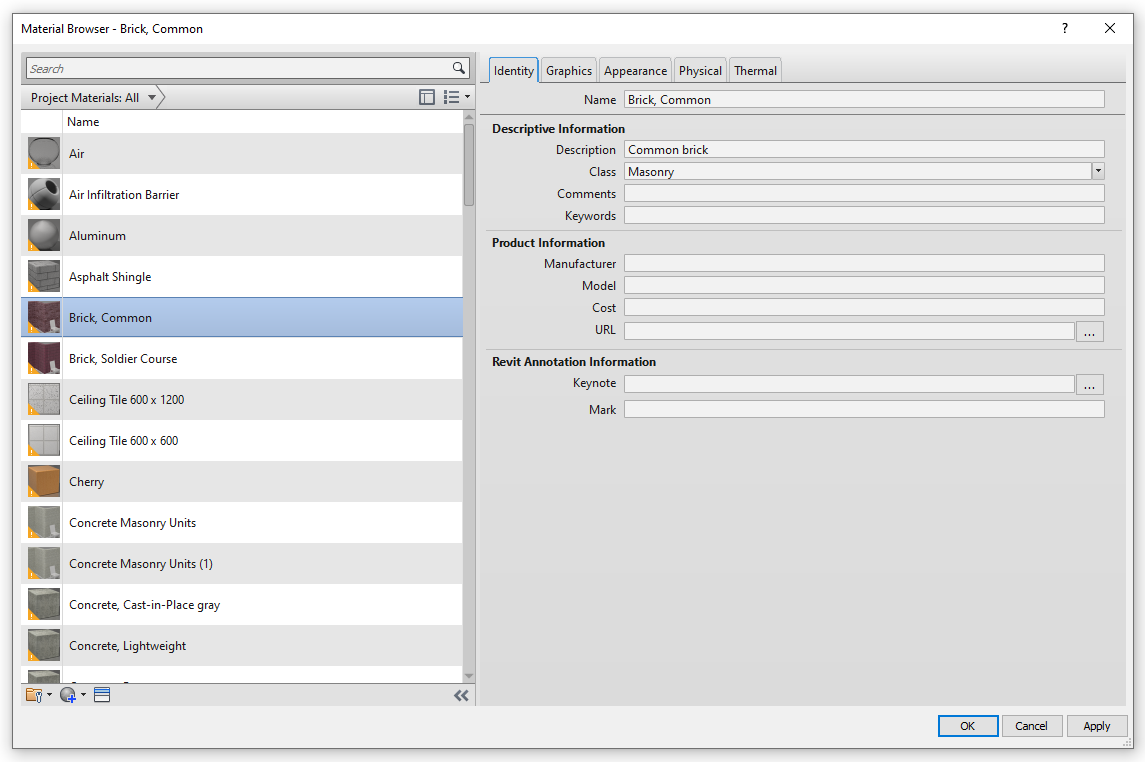Select the Aluminum material sphere thumbnail
The width and height of the screenshot is (1145, 762).
click(x=43, y=235)
